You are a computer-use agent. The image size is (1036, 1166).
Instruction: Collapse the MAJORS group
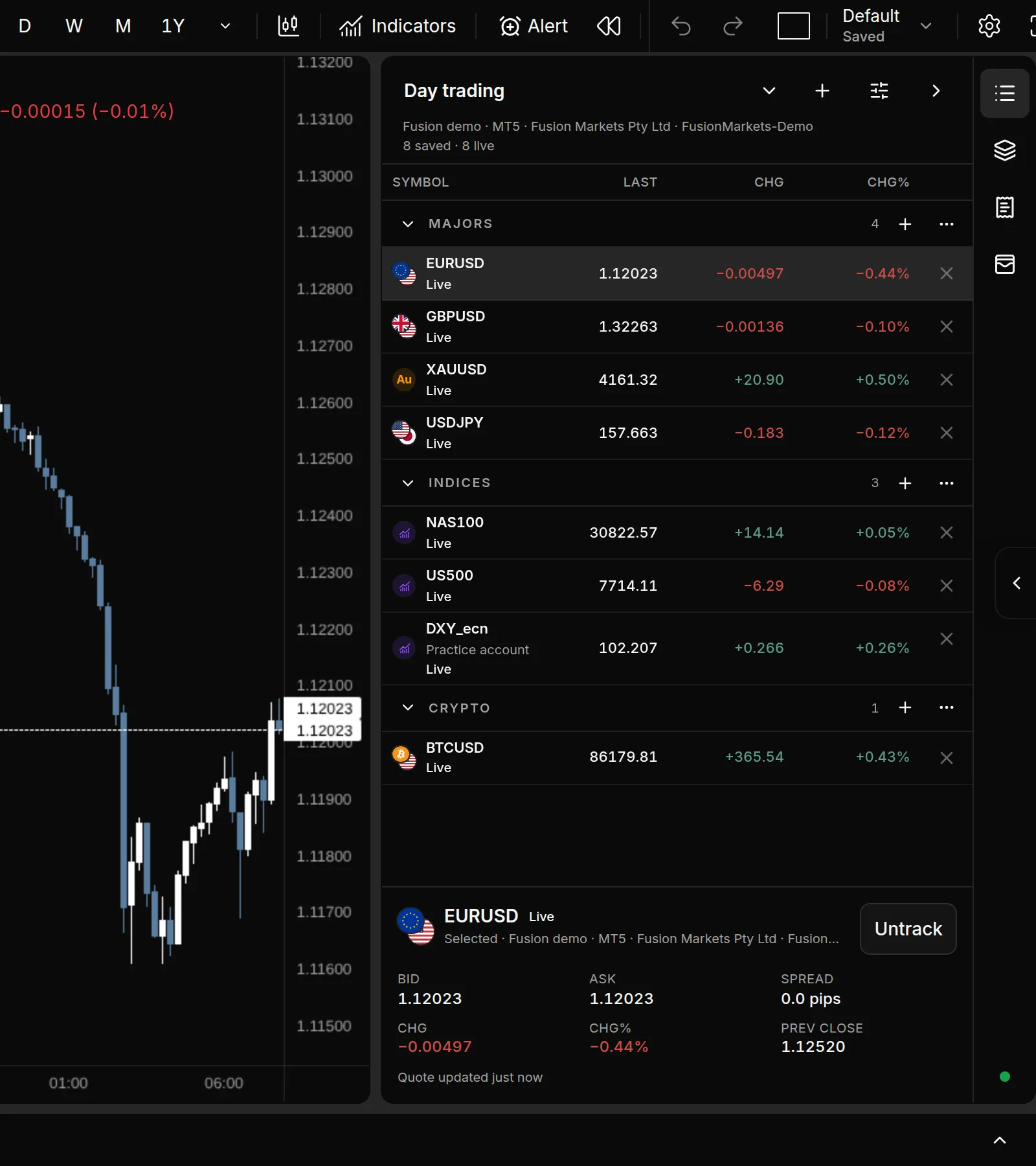click(408, 223)
